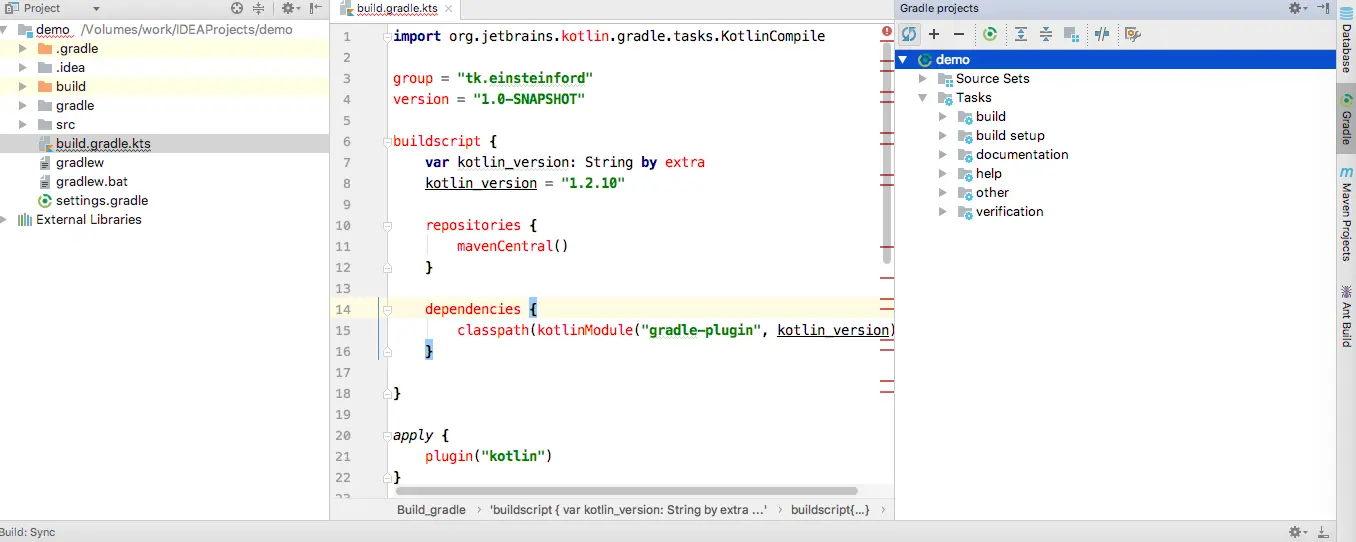Fold the dependencies block at line 14
This screenshot has height=542, width=1356.
coord(385,309)
